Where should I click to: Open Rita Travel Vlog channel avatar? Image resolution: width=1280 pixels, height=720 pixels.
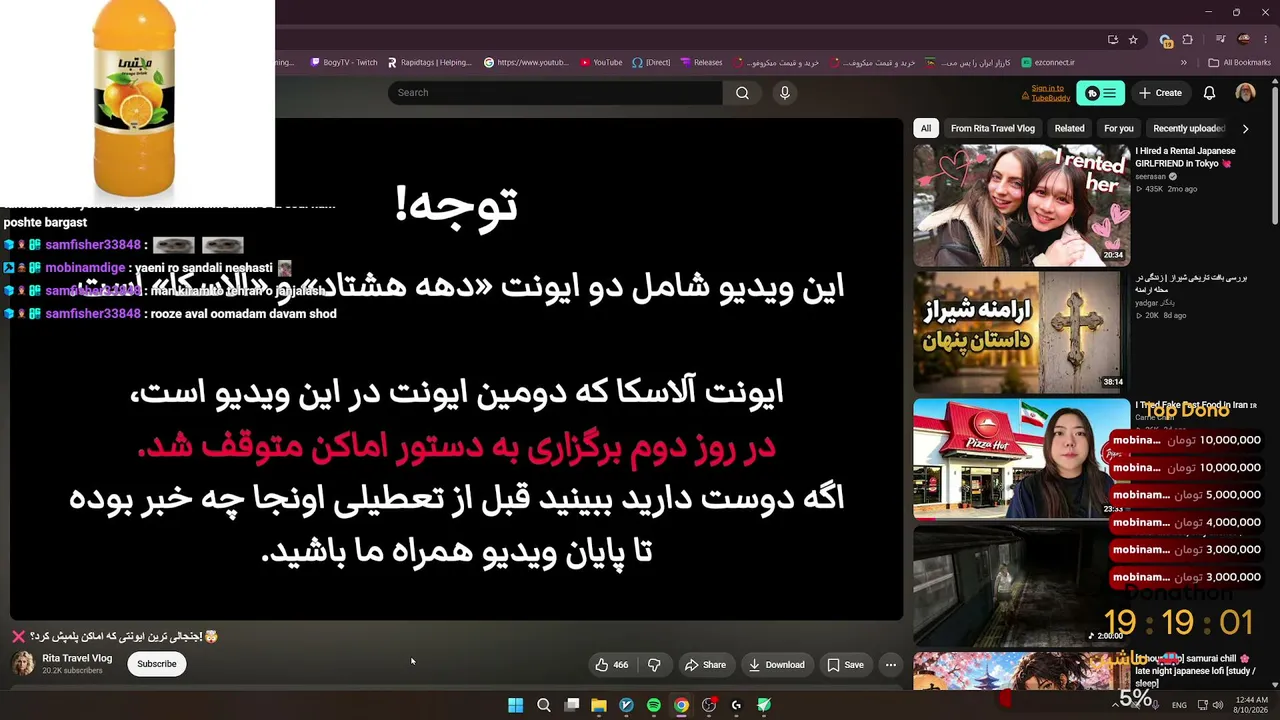pos(22,663)
